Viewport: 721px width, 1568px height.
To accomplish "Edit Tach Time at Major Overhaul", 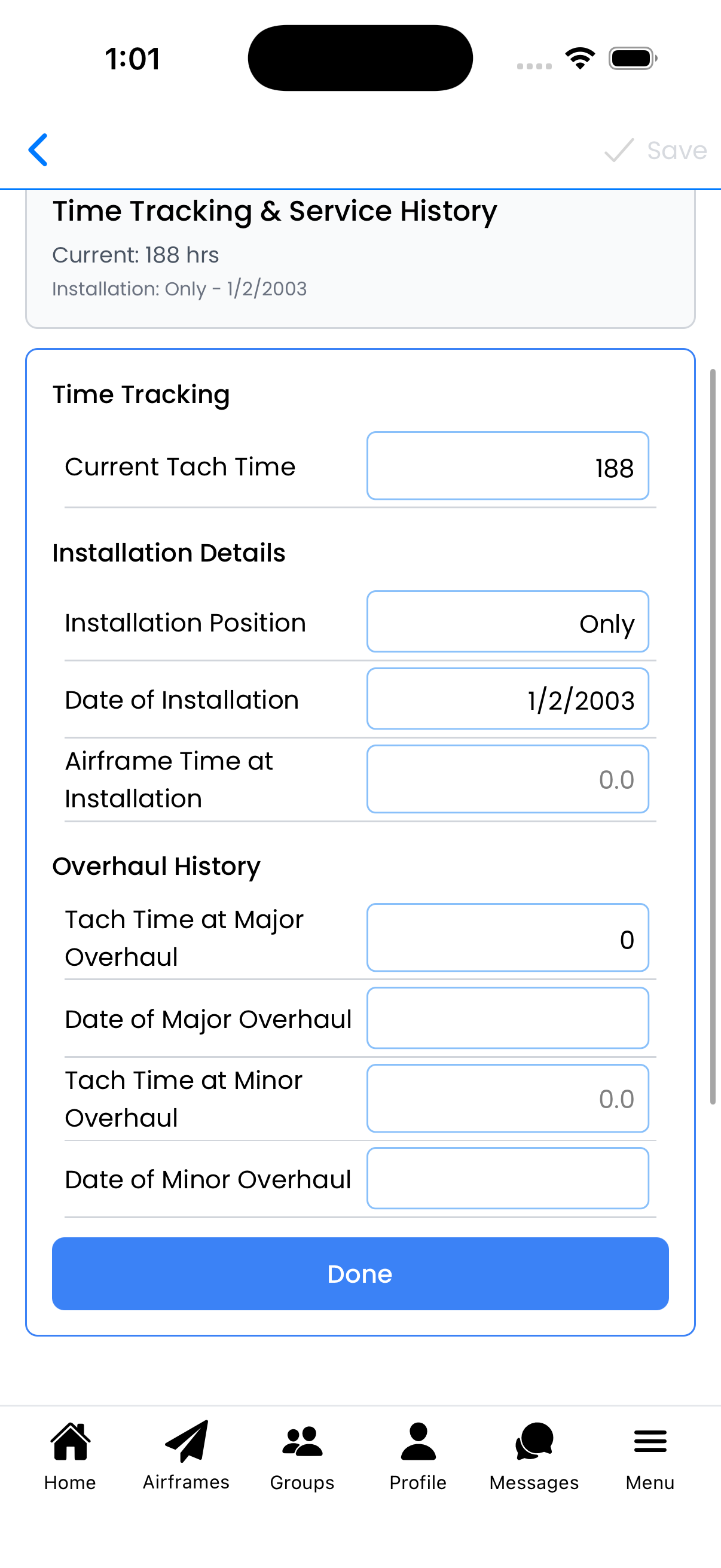I will (x=508, y=938).
